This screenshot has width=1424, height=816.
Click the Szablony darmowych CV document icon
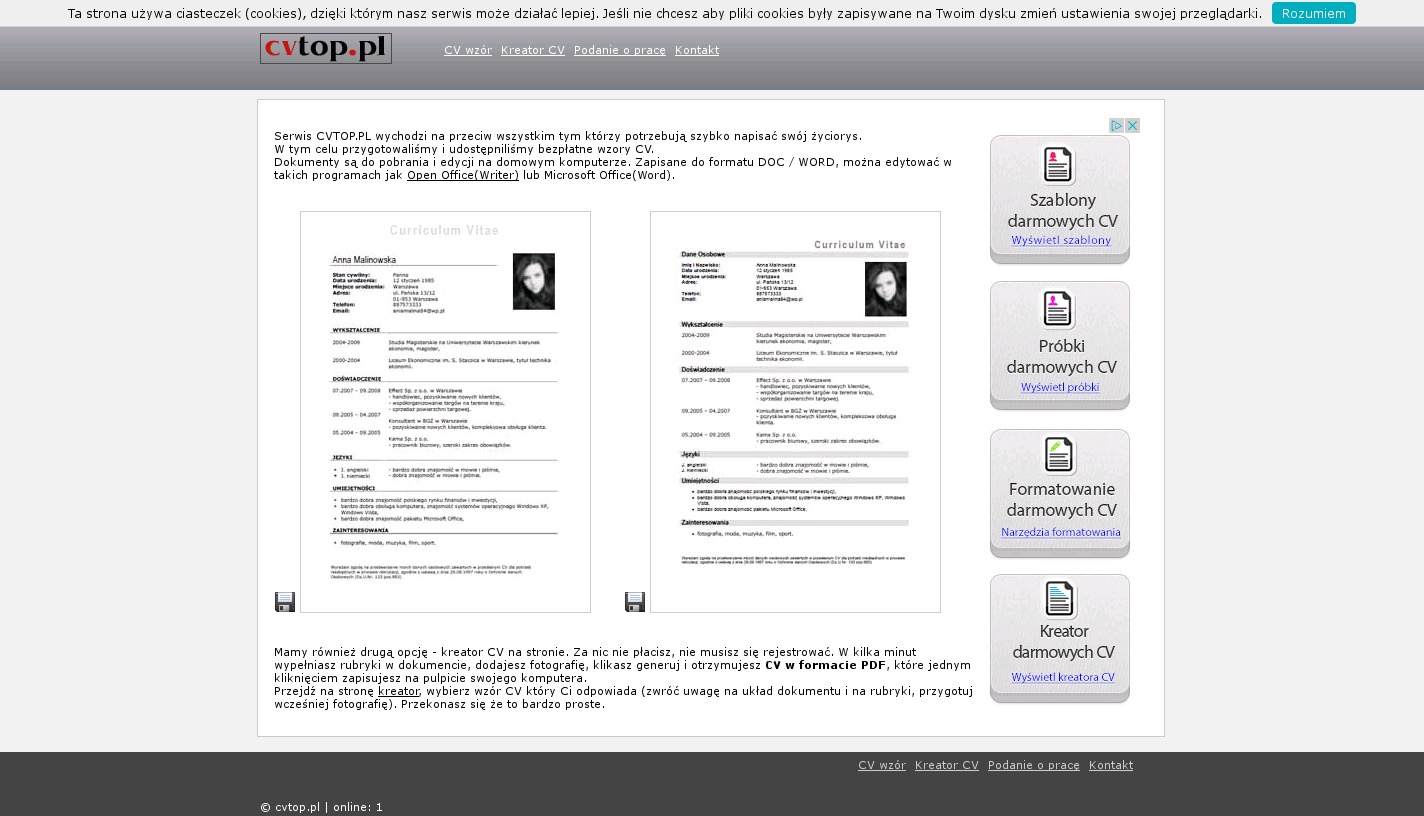[1058, 165]
